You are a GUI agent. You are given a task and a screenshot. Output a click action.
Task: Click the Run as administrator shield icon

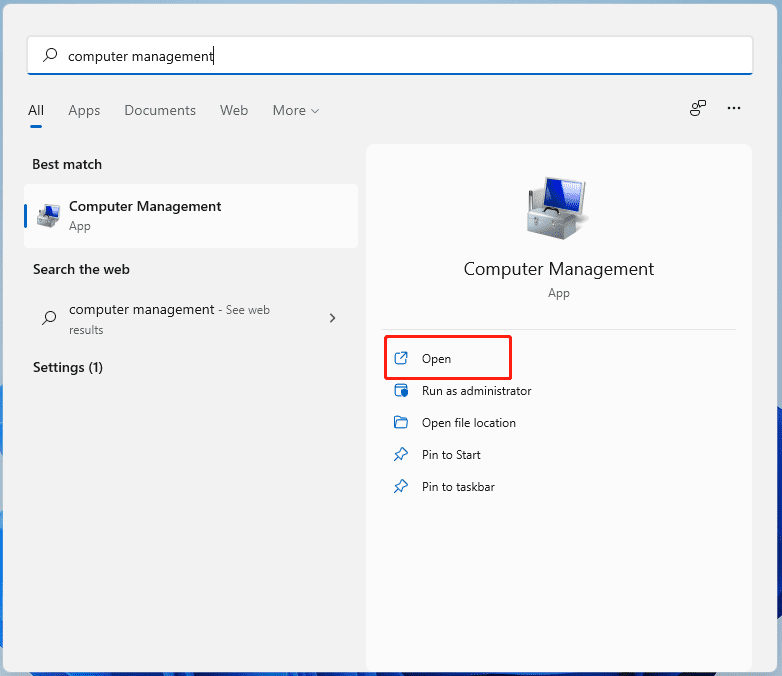pos(401,391)
